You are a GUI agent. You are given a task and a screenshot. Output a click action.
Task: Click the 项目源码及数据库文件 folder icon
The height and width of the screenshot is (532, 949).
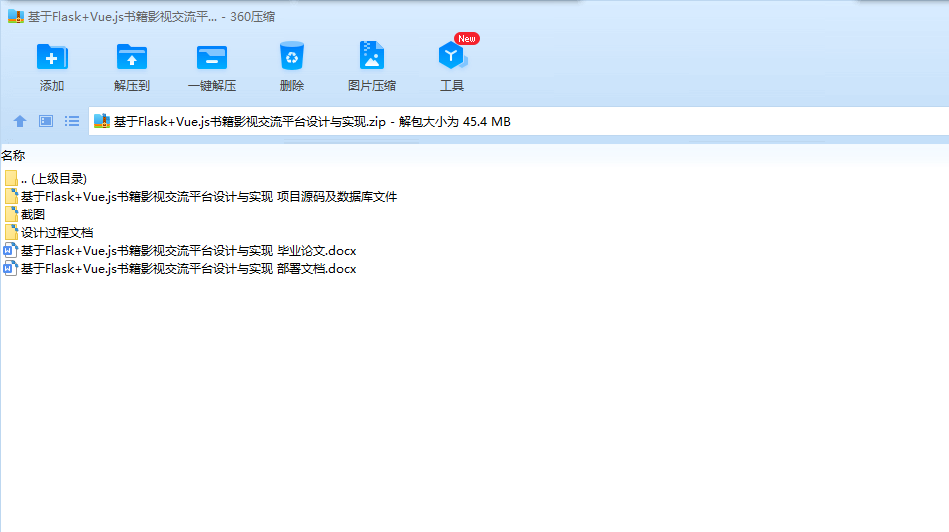[x=11, y=197]
